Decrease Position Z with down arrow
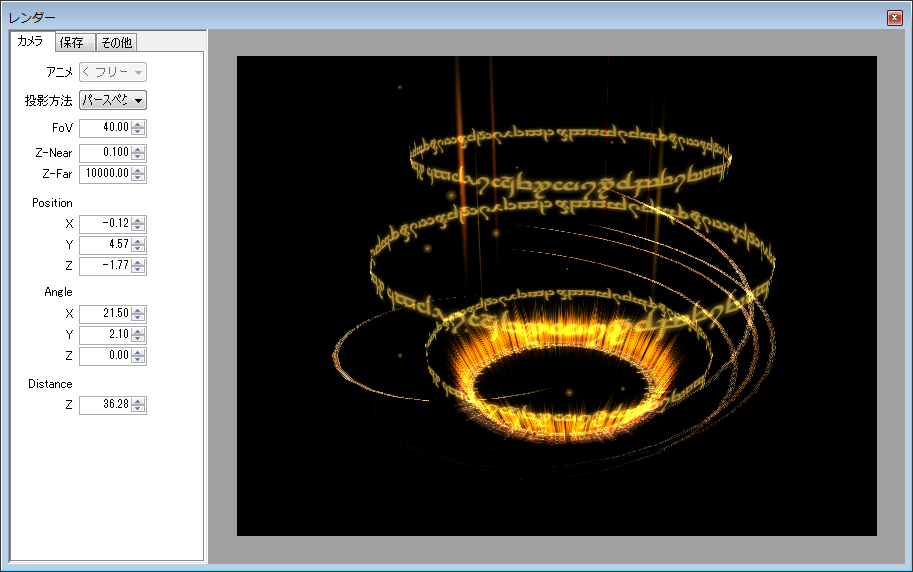 tap(138, 270)
